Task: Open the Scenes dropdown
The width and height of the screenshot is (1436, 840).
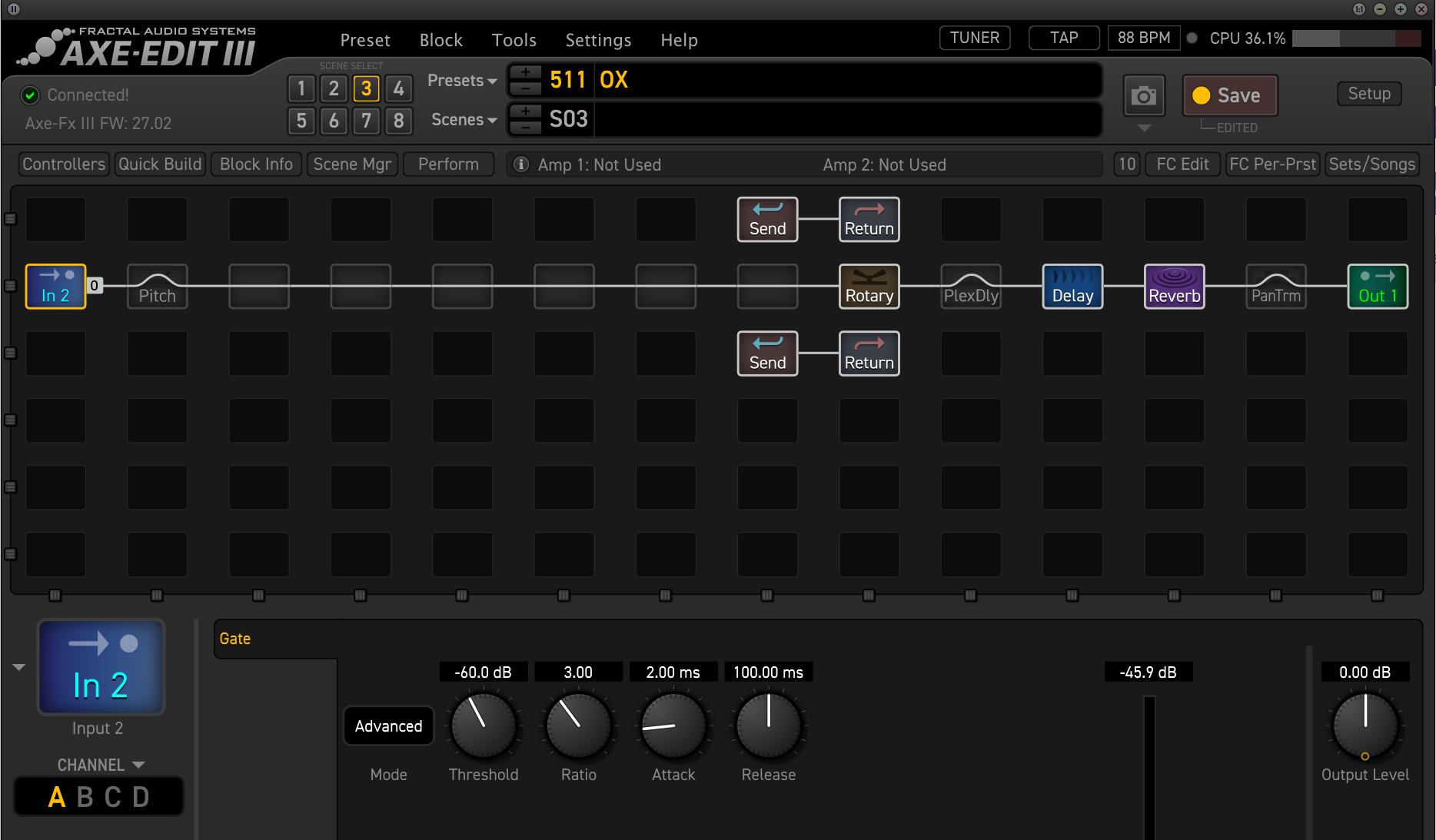Action: click(464, 120)
